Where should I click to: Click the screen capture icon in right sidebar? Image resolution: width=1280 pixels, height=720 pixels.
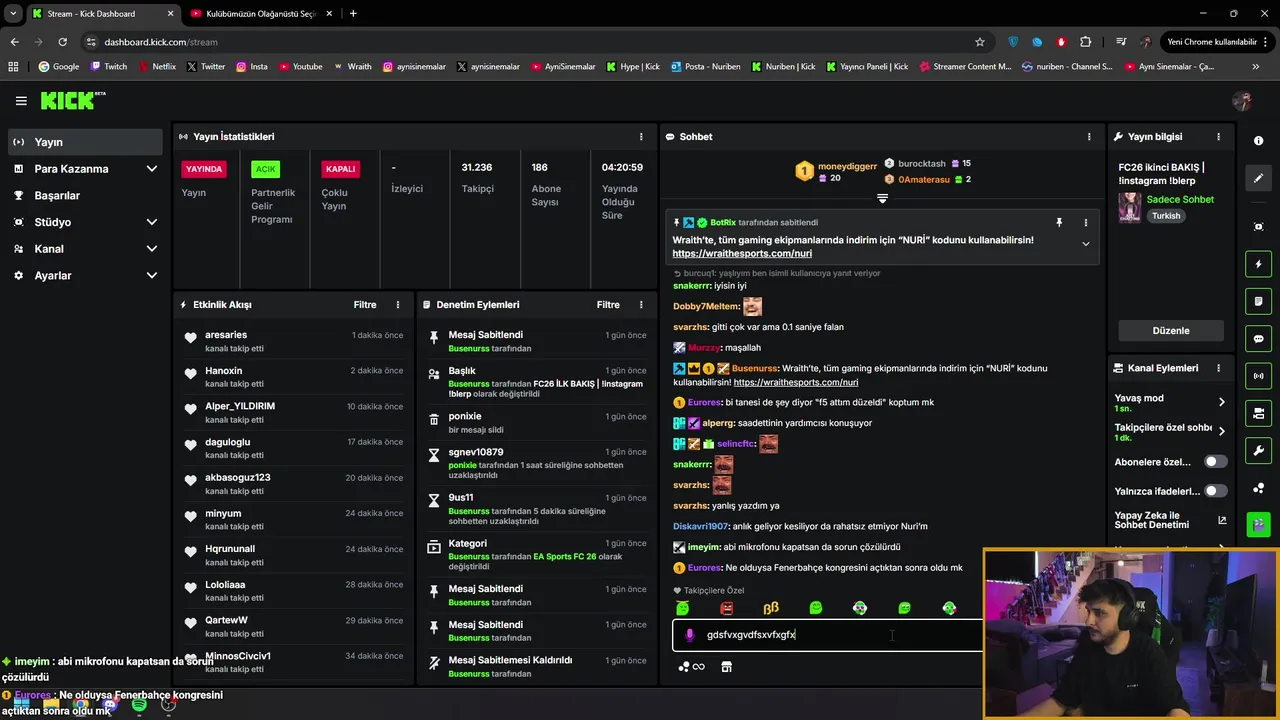[x=1259, y=227]
